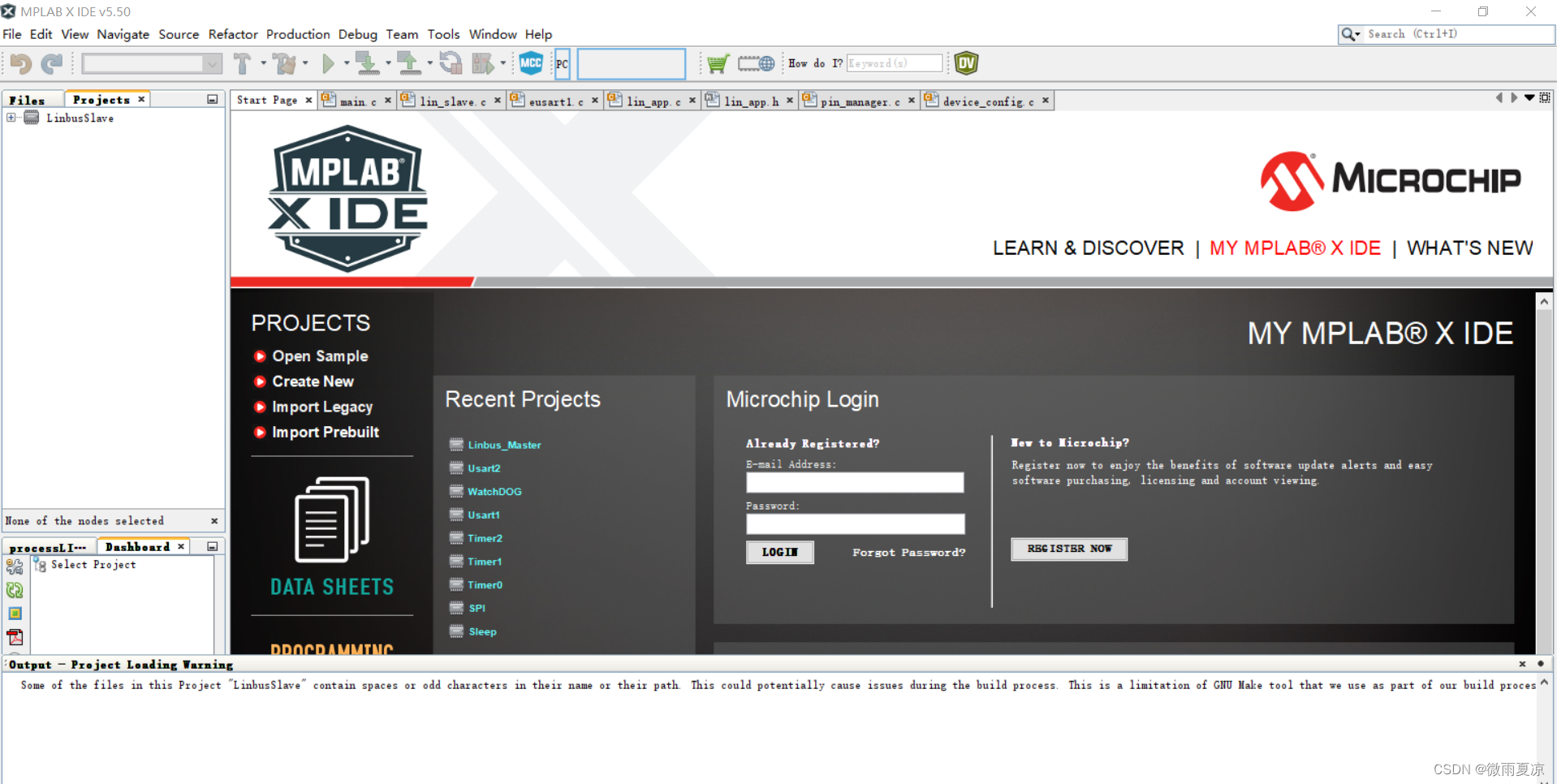Click the Redo toolbar icon
Image resolution: width=1557 pixels, height=784 pixels.
(52, 63)
